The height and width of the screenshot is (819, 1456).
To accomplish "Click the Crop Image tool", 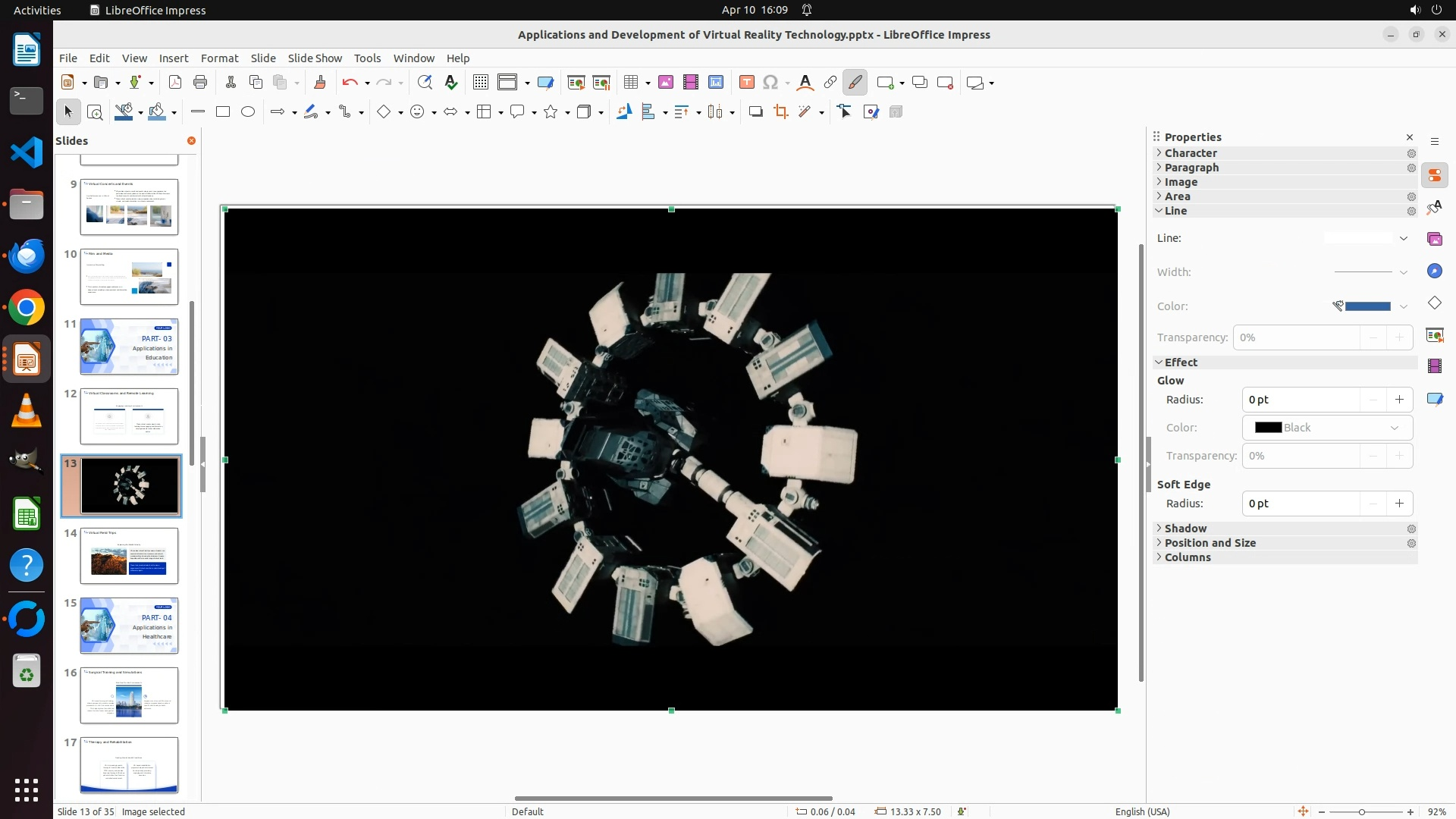I will point(780,112).
